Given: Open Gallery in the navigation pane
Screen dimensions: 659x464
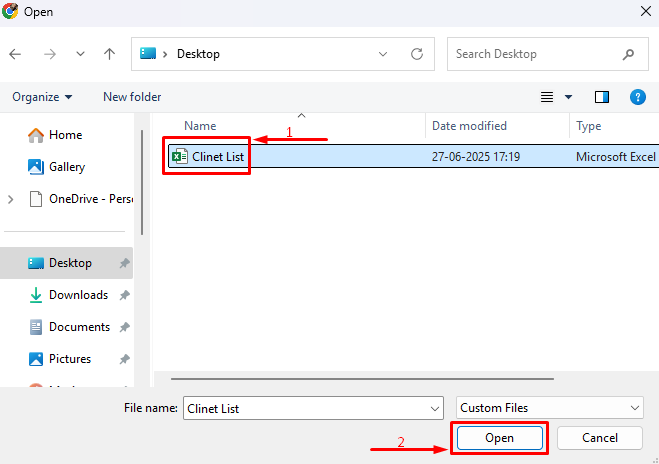Looking at the screenshot, I should (x=67, y=167).
